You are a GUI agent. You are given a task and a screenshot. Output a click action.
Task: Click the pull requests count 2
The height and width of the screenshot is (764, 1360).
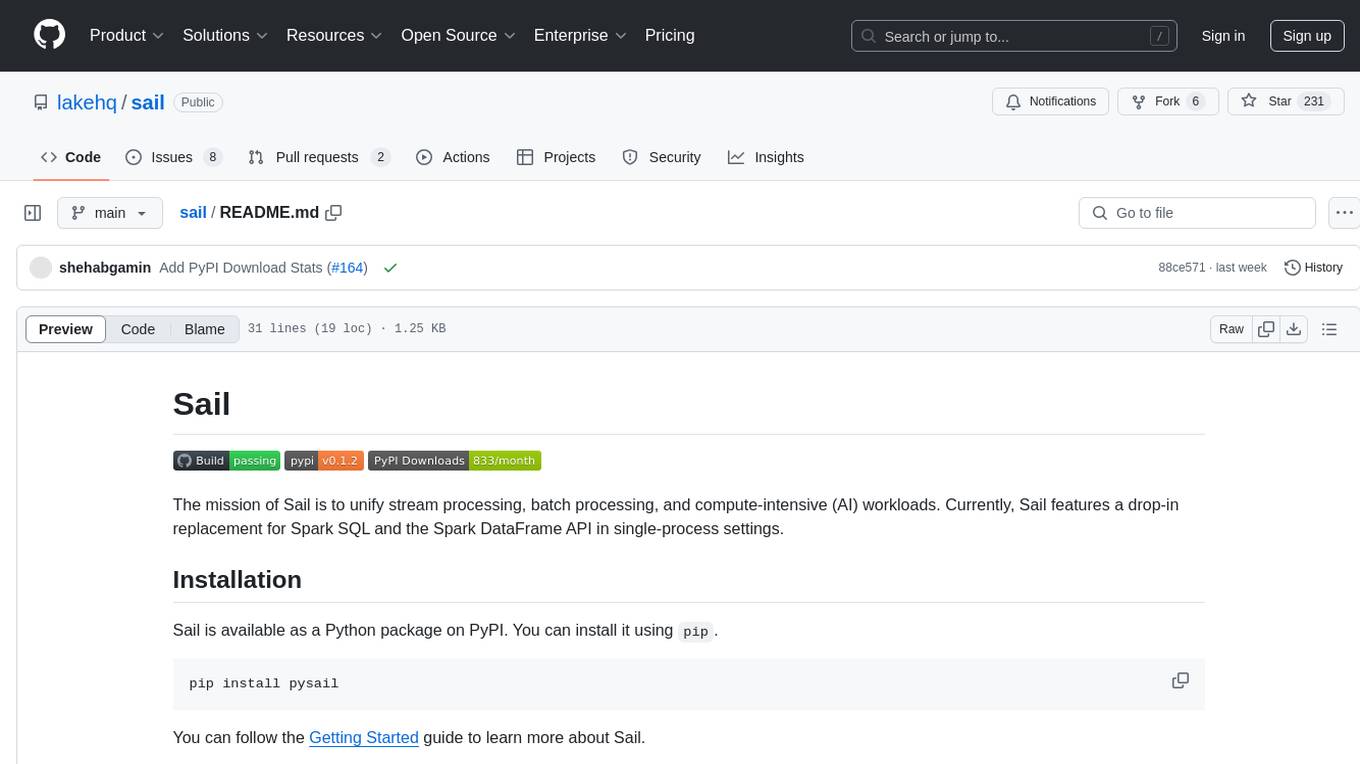pyautogui.click(x=379, y=157)
